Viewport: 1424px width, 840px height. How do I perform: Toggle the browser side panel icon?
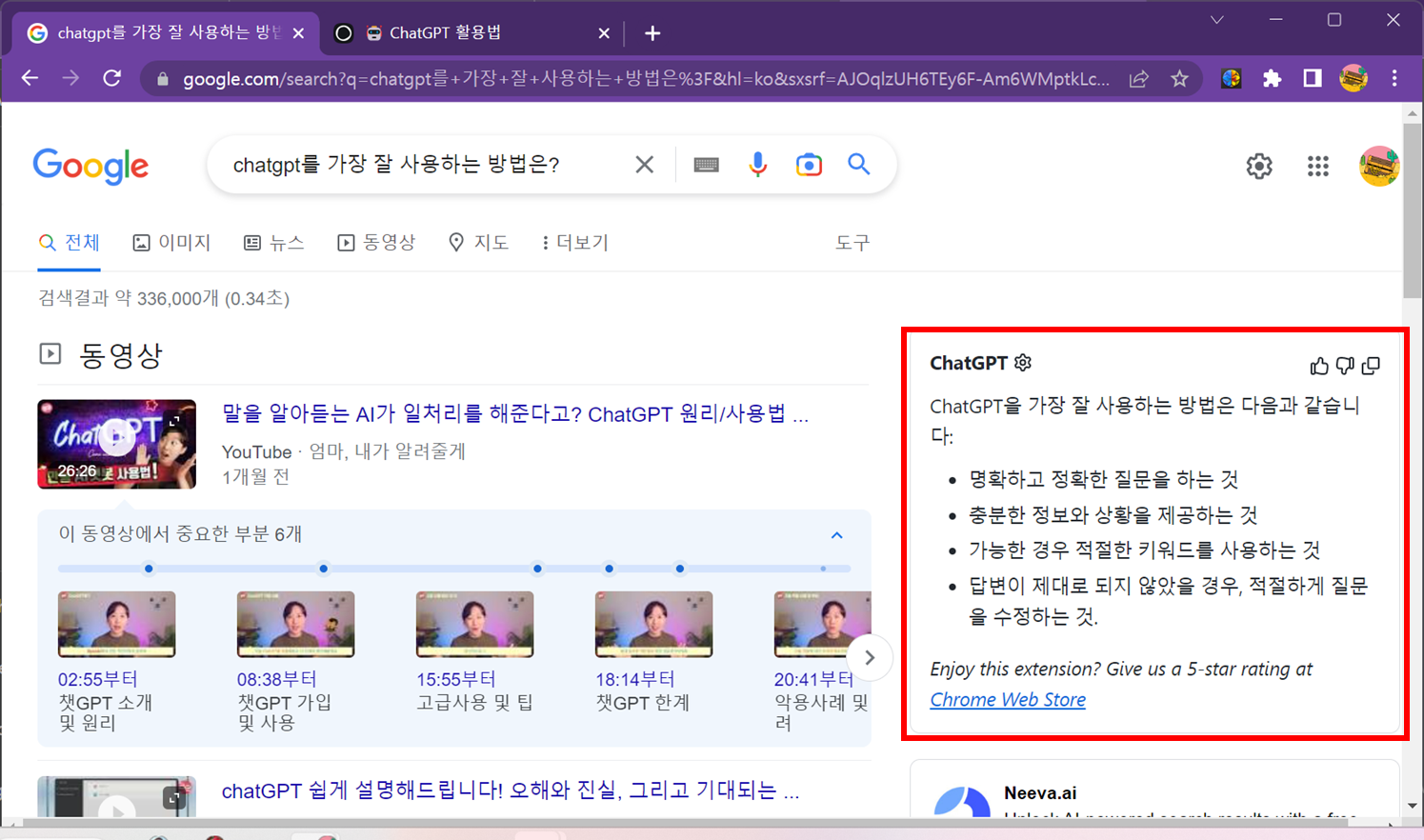[1313, 79]
